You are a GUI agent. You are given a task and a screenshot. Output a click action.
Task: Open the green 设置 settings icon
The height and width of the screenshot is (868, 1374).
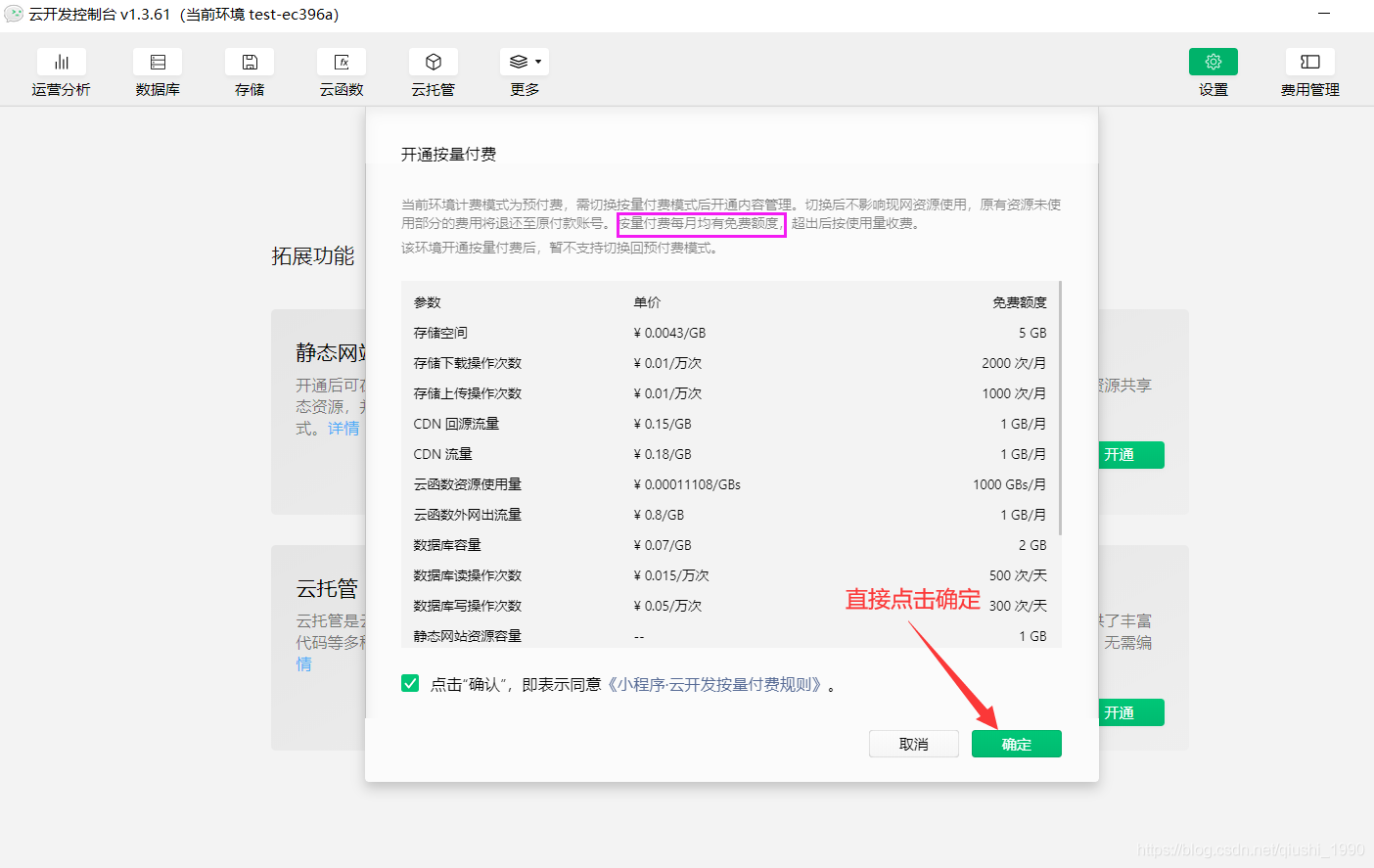tap(1214, 63)
